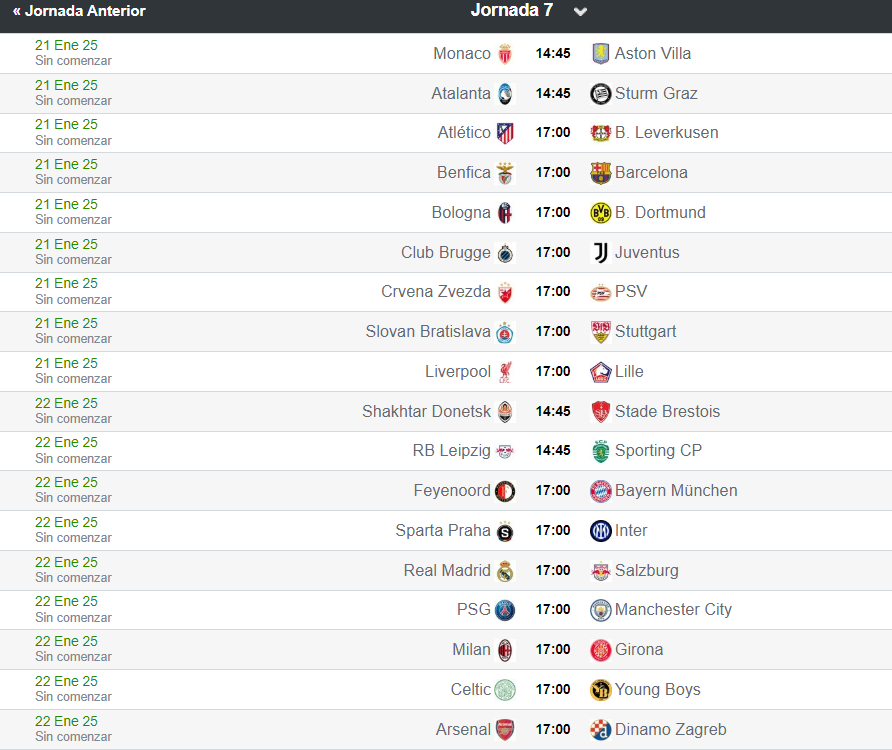Click the B. Dortmund BVB logo

(x=600, y=213)
